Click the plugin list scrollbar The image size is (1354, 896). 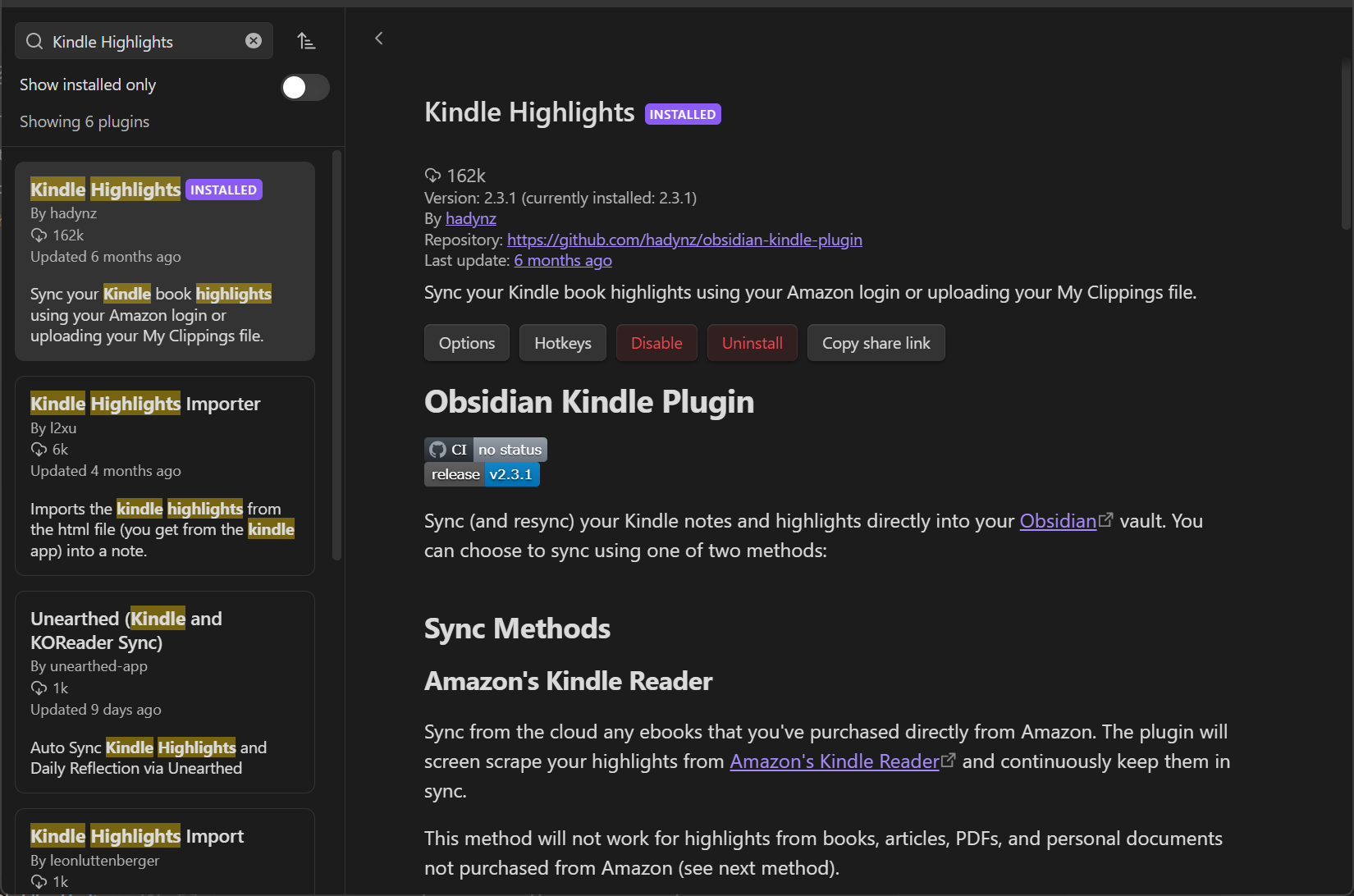[336, 355]
